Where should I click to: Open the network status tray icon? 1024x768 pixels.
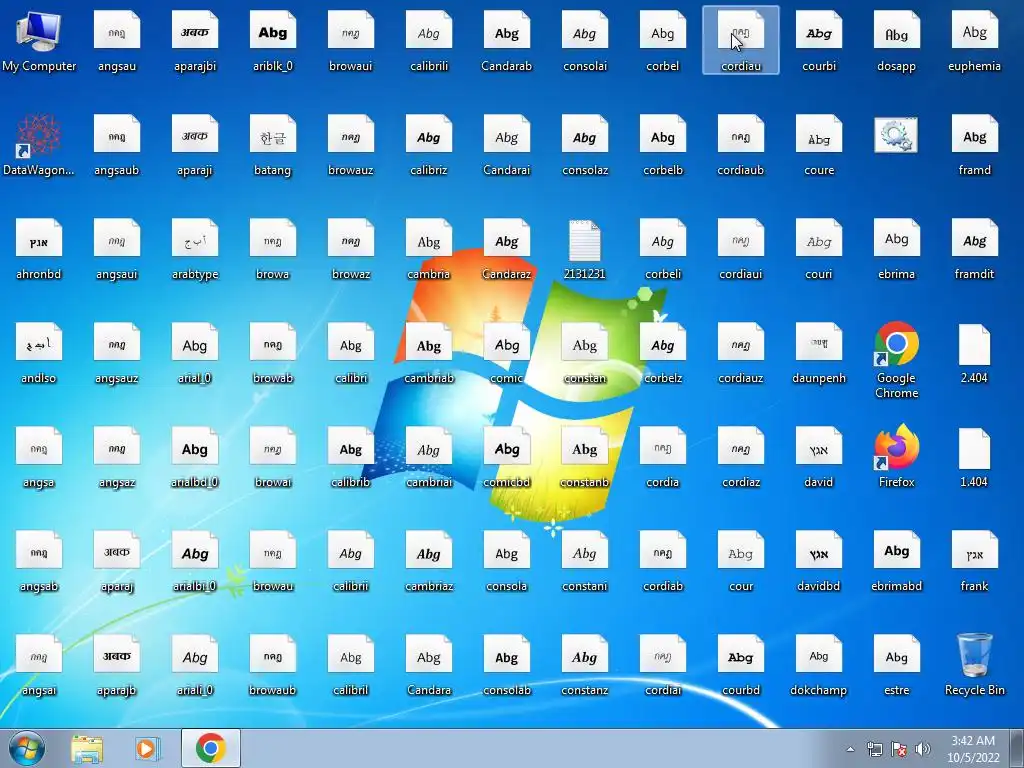[874, 749]
